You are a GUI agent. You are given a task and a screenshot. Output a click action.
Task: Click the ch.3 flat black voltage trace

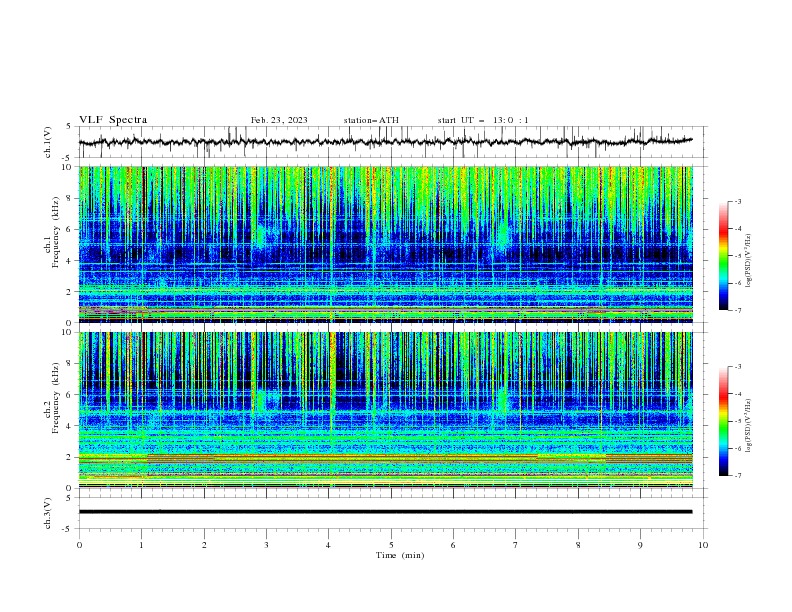[x=385, y=512]
